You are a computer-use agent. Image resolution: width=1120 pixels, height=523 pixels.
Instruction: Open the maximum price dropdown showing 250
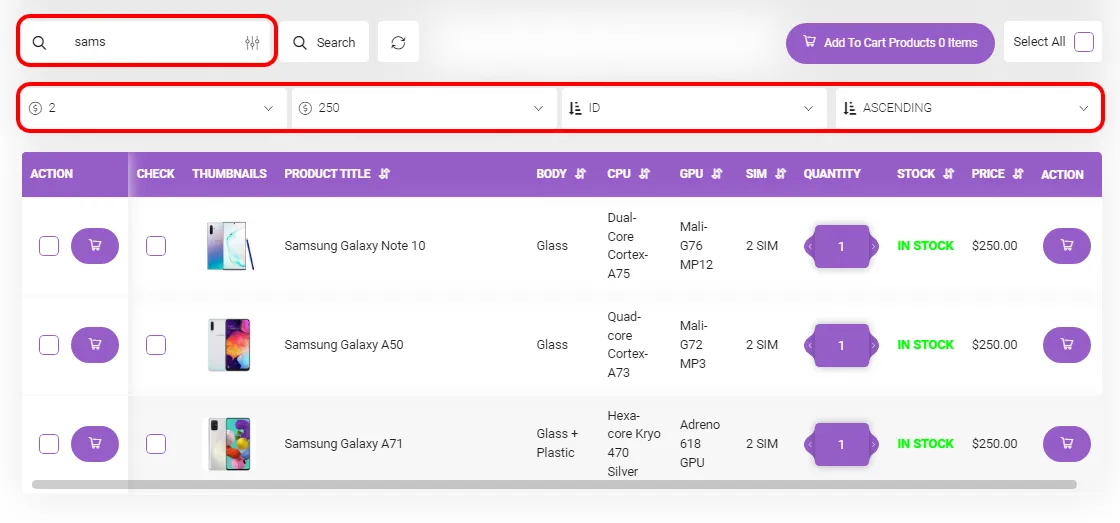pyautogui.click(x=424, y=108)
